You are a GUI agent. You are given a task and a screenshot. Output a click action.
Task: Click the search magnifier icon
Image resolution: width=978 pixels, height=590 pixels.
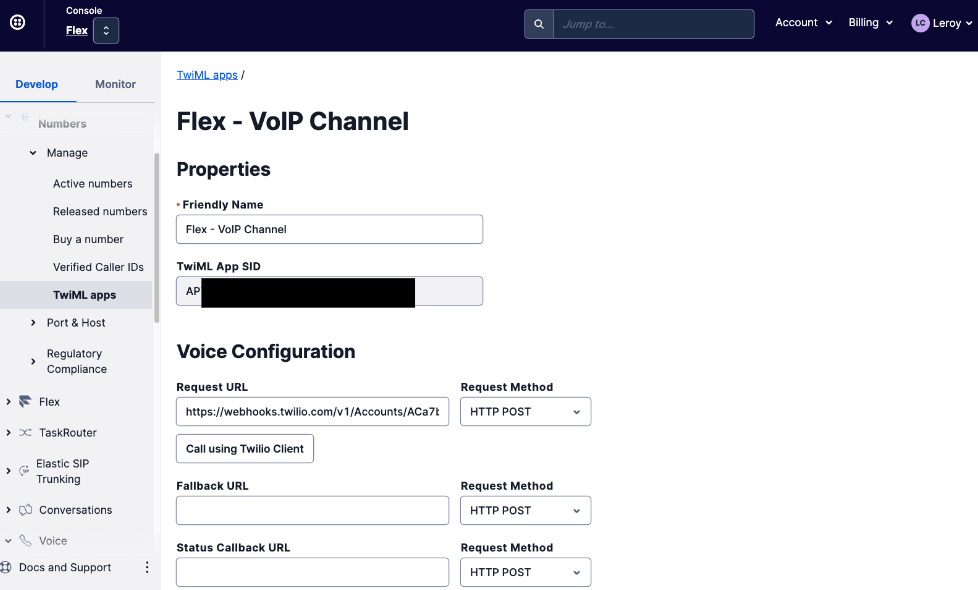point(539,24)
